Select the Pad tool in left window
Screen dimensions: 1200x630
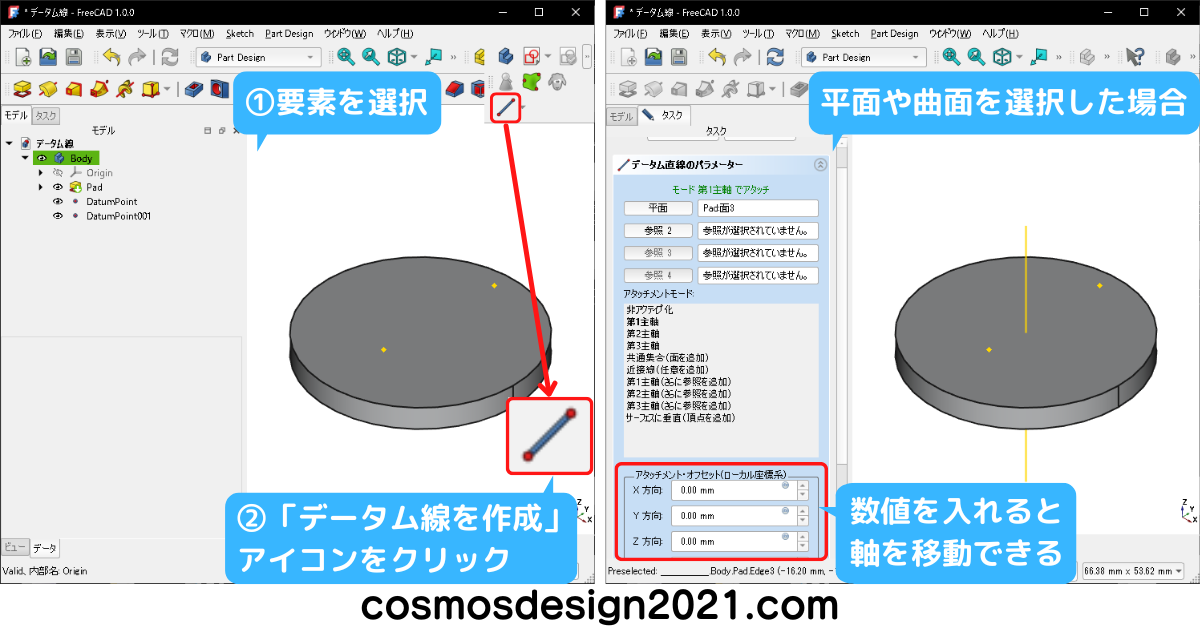(x=22, y=90)
